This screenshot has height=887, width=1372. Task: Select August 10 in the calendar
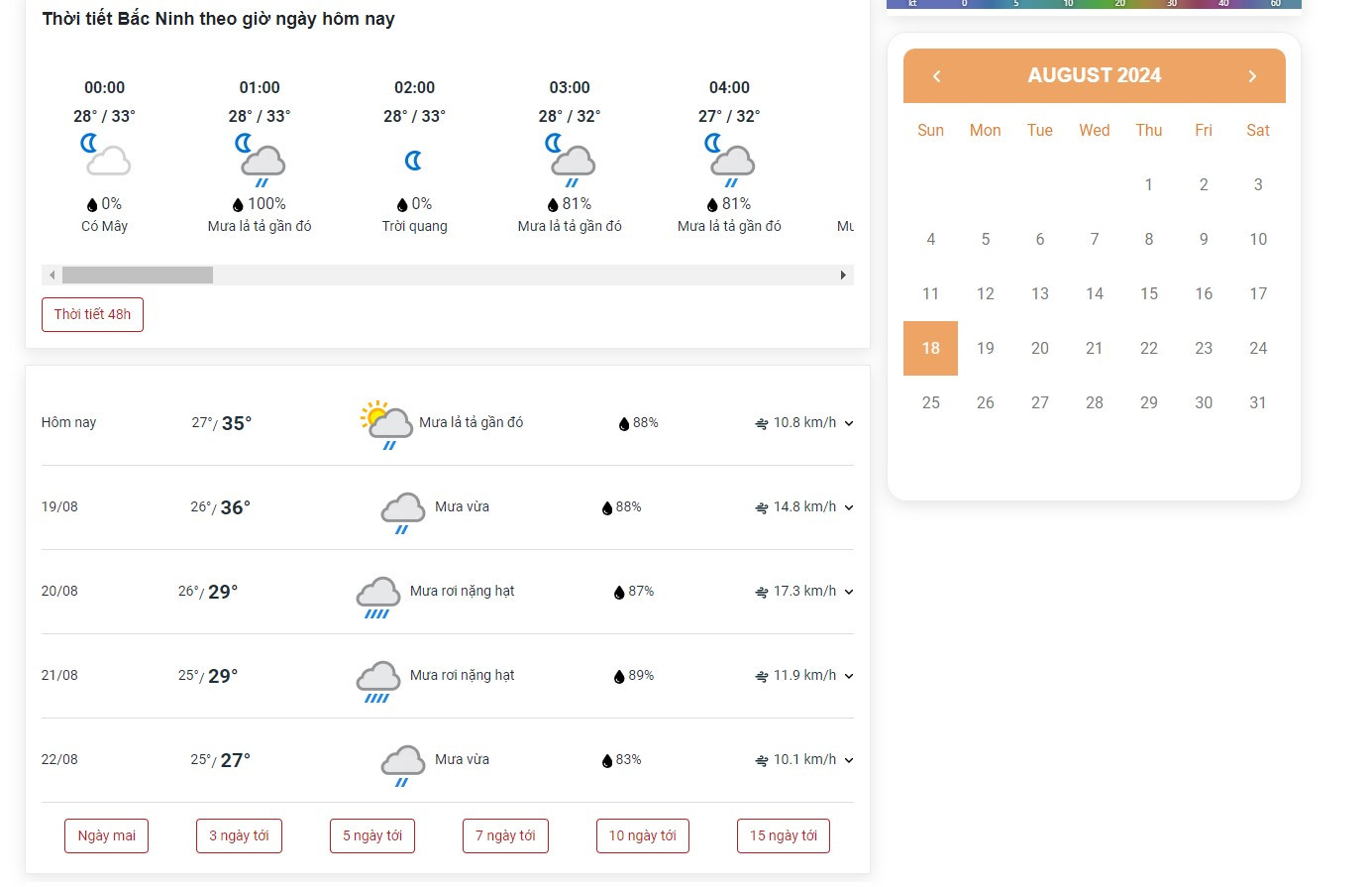click(1258, 239)
